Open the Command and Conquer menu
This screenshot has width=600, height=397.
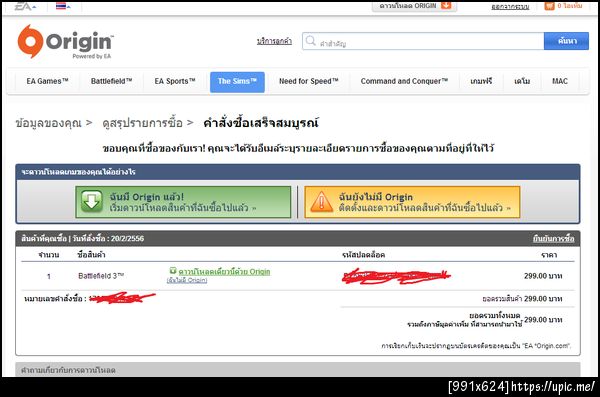pos(404,81)
